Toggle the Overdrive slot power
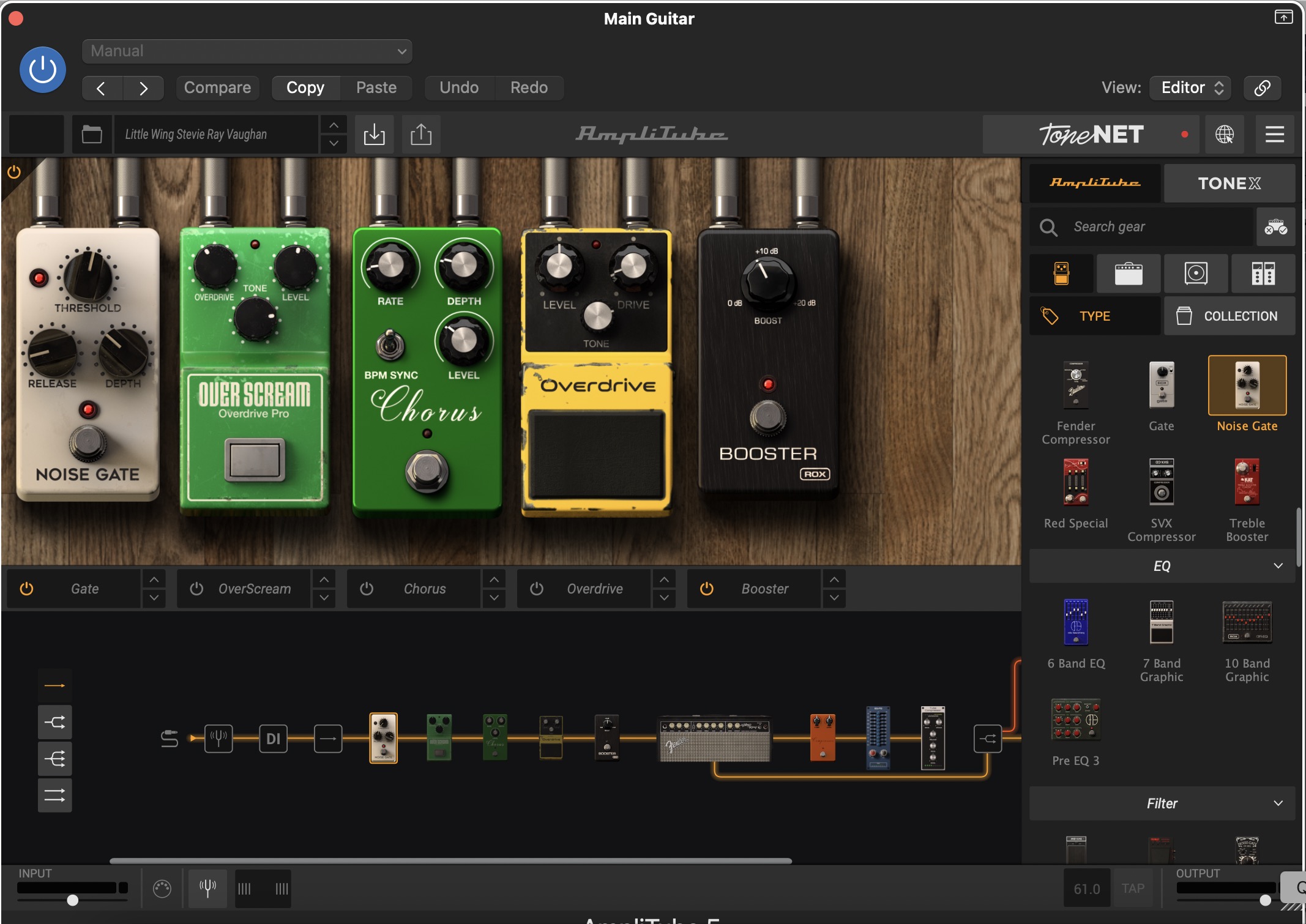This screenshot has height=924, width=1306. coord(537,589)
